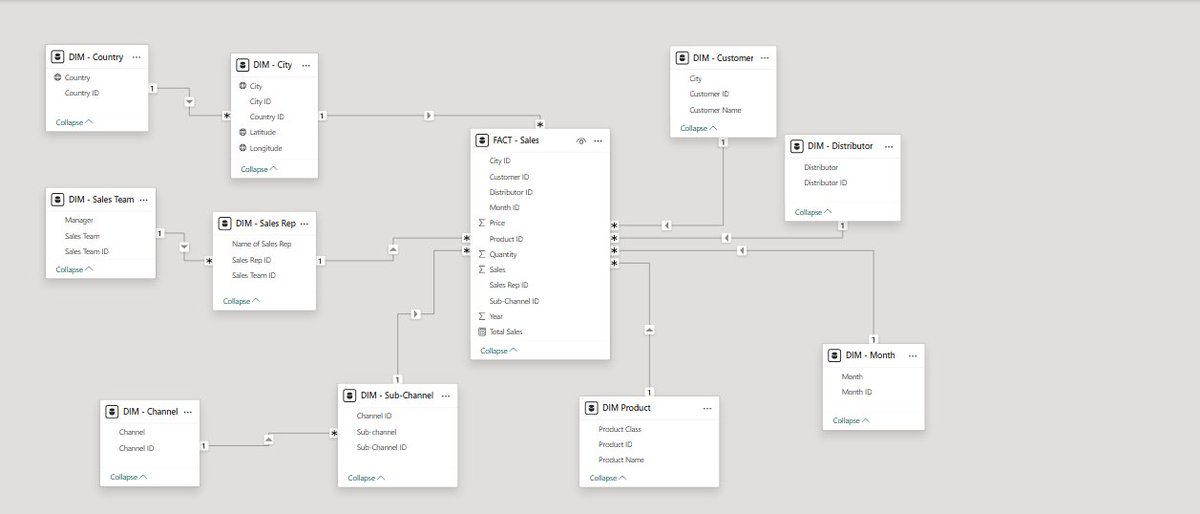Image resolution: width=1200 pixels, height=514 pixels.
Task: Open the DIM - Sales Rep ellipsis menu
Action: coord(304,223)
